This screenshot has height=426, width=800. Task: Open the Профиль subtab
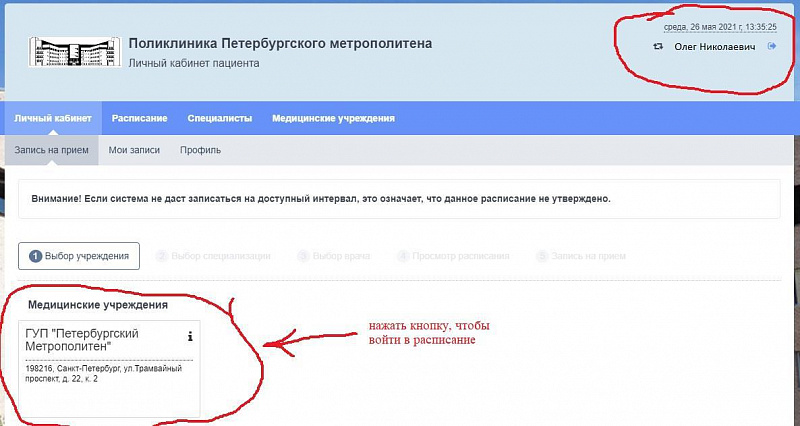201,150
